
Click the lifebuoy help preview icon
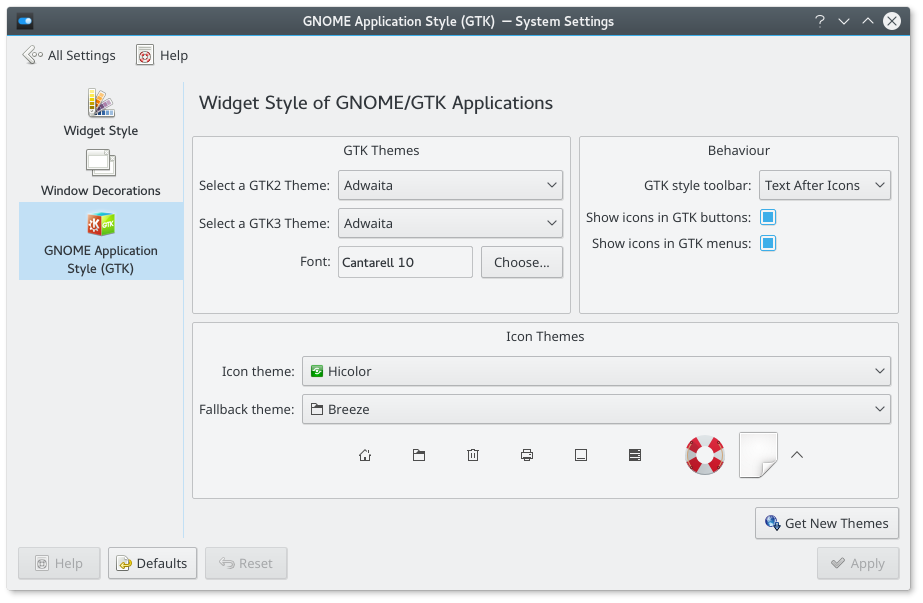[705, 455]
